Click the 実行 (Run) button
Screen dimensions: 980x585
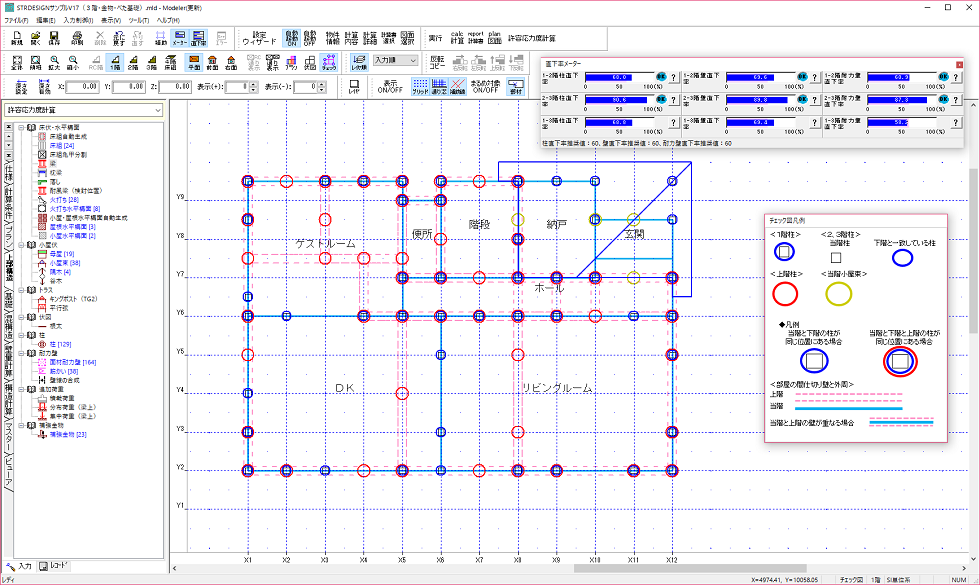(435, 38)
